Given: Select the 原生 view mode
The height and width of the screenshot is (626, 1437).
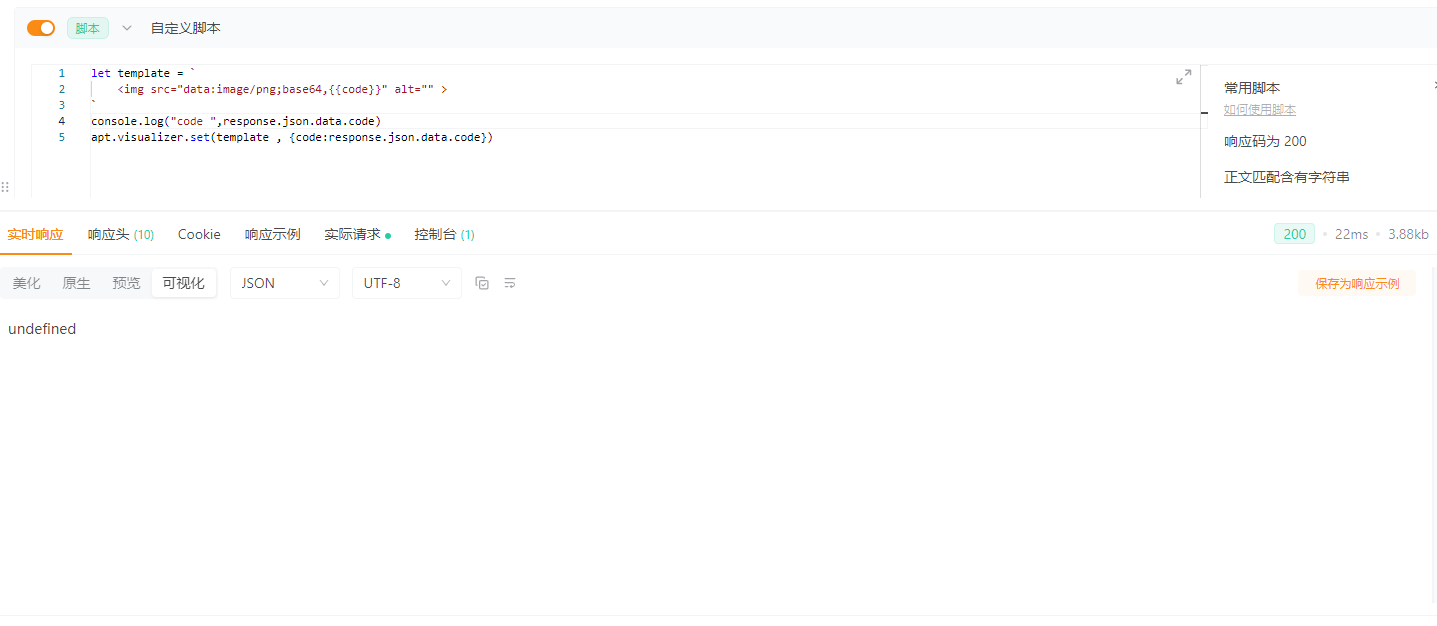Looking at the screenshot, I should (x=76, y=283).
